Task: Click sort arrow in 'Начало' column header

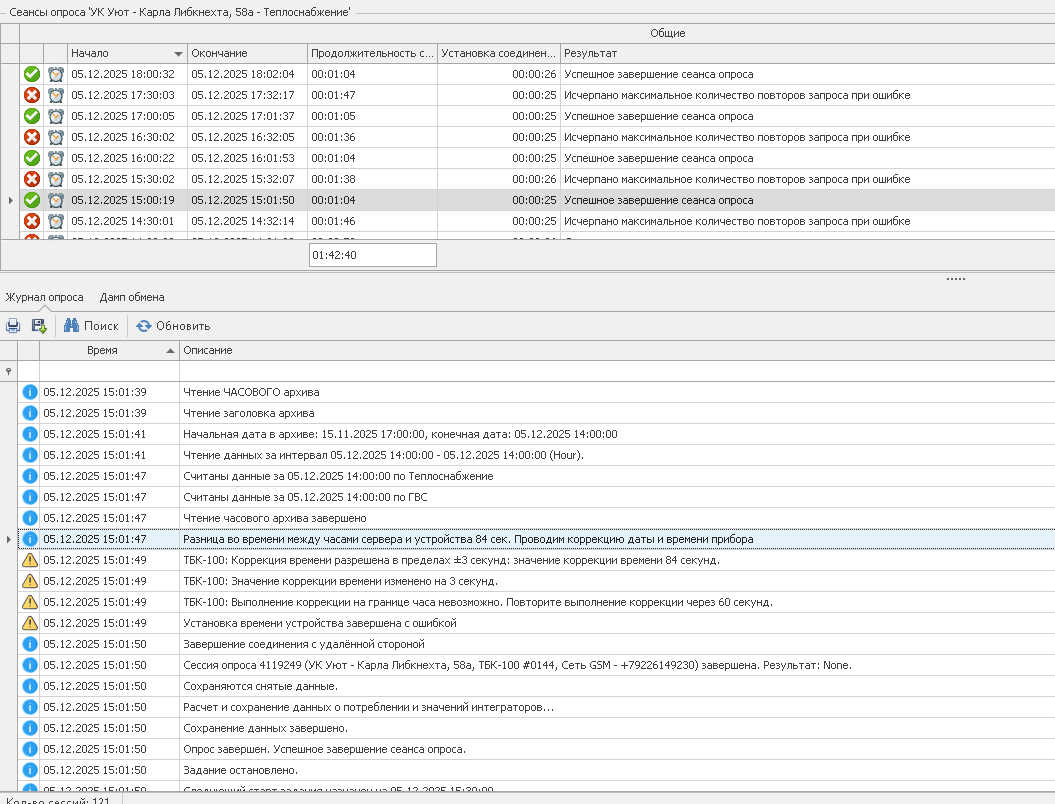Action: point(178,53)
